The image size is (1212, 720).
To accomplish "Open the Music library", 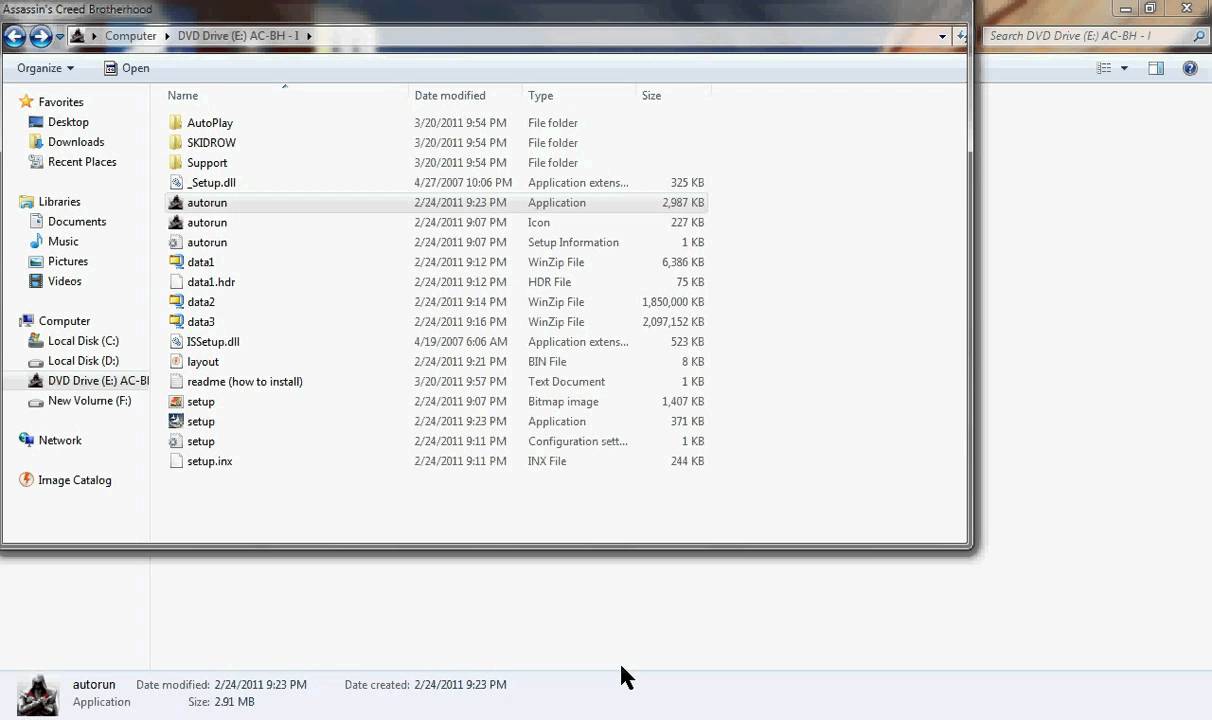I will tap(63, 242).
